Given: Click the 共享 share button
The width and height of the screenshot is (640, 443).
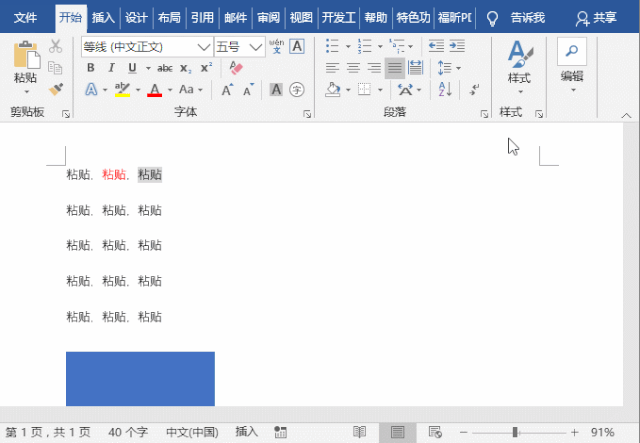Looking at the screenshot, I should pos(597,17).
